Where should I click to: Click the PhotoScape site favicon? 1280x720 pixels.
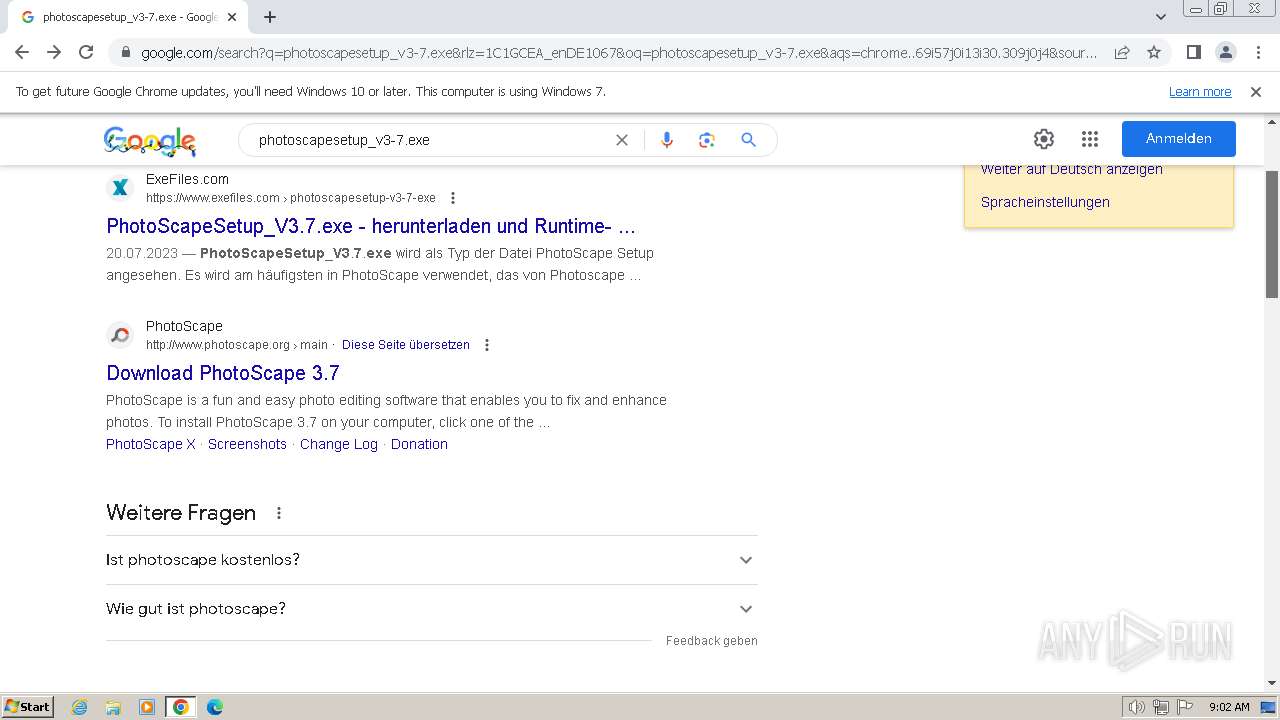[x=120, y=334]
